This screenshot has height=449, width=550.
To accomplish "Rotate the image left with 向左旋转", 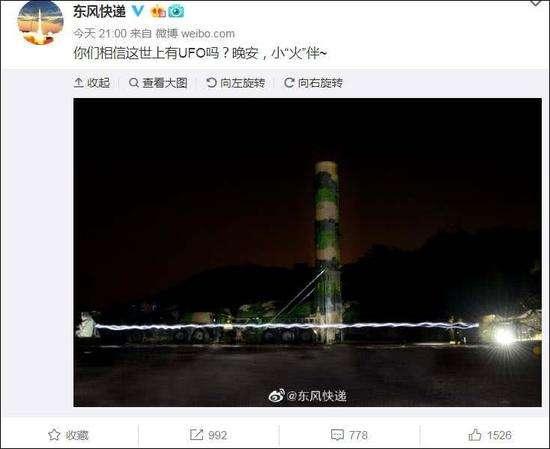I will [x=236, y=83].
